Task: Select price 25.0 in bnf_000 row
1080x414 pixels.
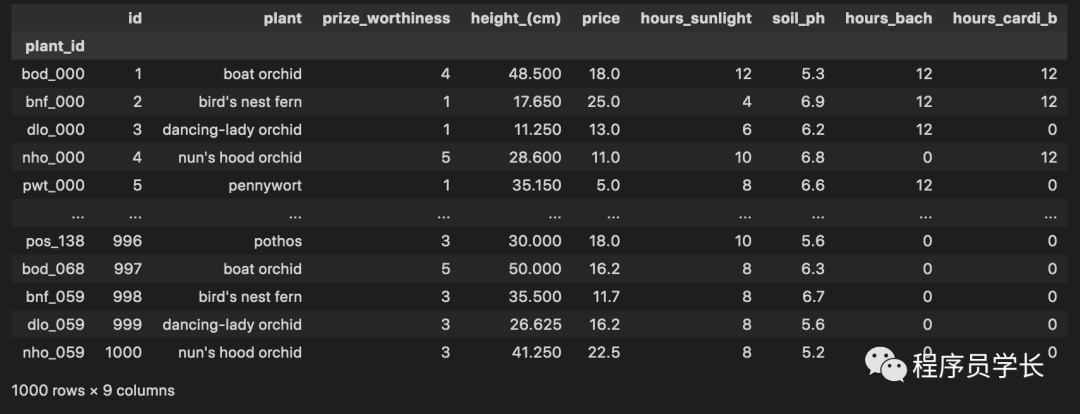Action: pyautogui.click(x=603, y=102)
